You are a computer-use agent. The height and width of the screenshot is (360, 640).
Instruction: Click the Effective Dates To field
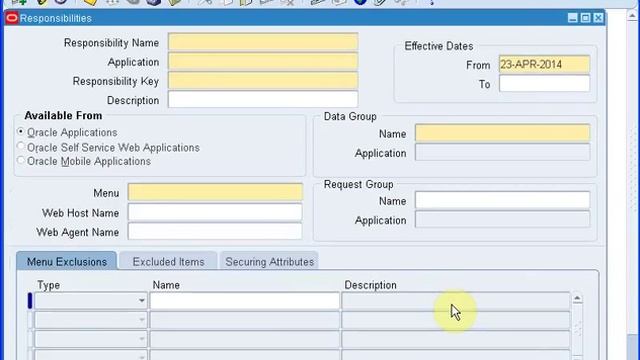[x=544, y=84]
